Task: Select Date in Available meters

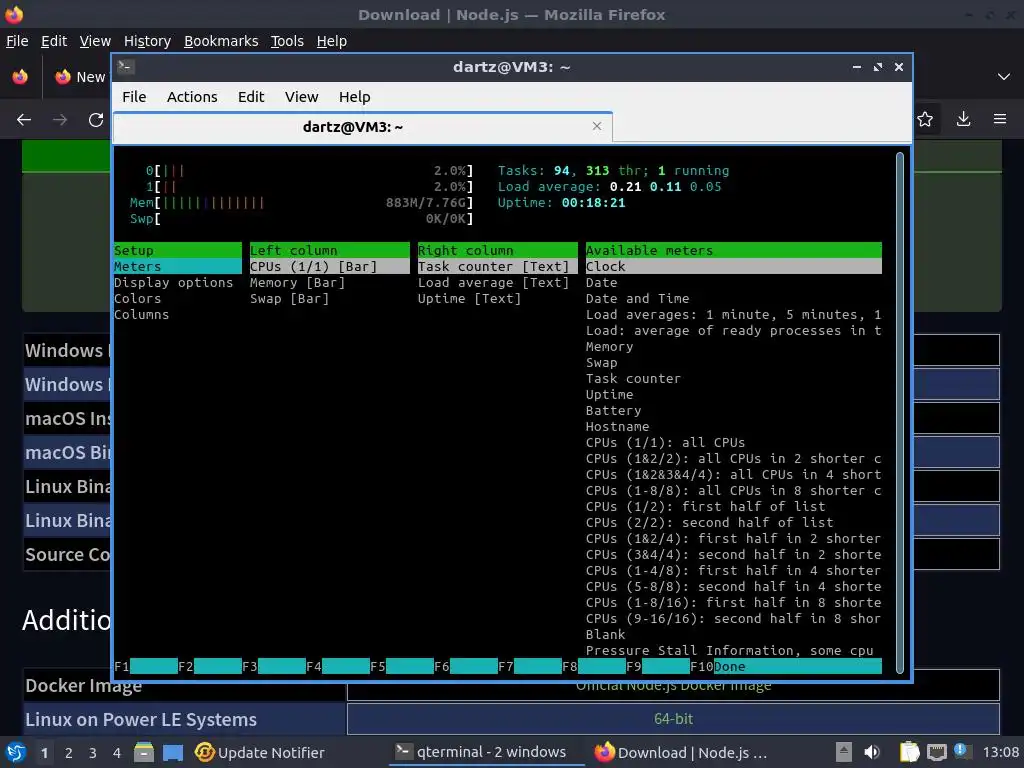Action: coord(601,282)
